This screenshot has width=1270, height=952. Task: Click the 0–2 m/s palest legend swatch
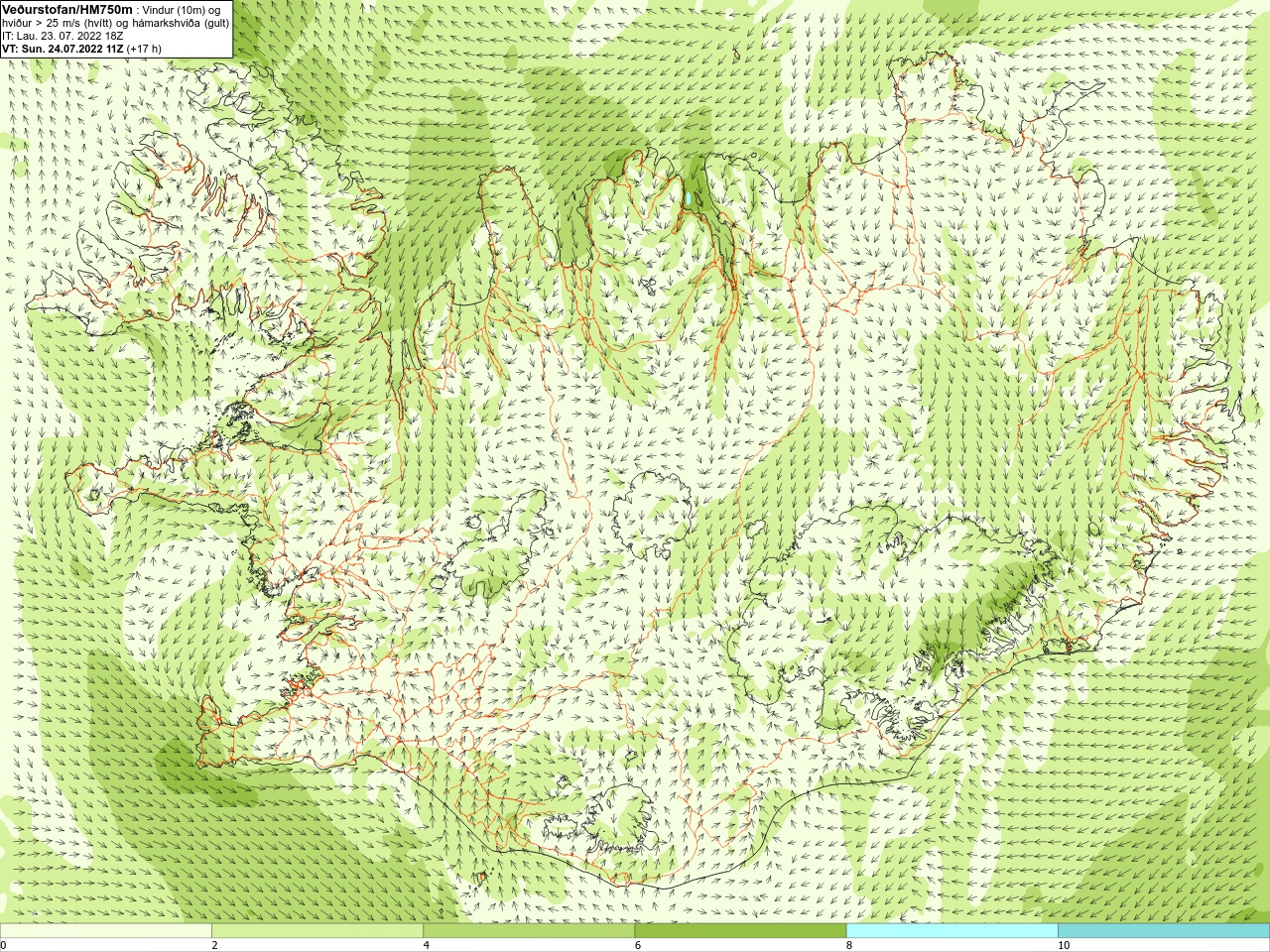coord(106,931)
